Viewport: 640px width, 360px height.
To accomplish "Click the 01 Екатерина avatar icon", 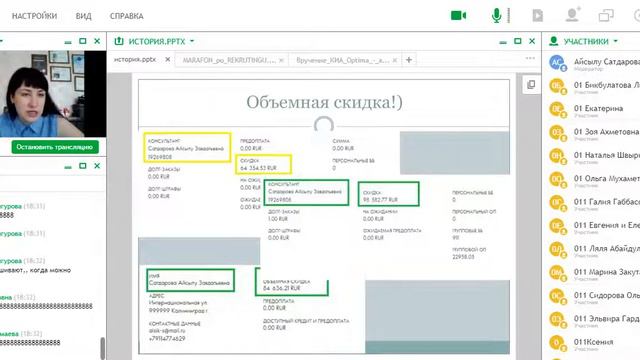I will pyautogui.click(x=557, y=109).
